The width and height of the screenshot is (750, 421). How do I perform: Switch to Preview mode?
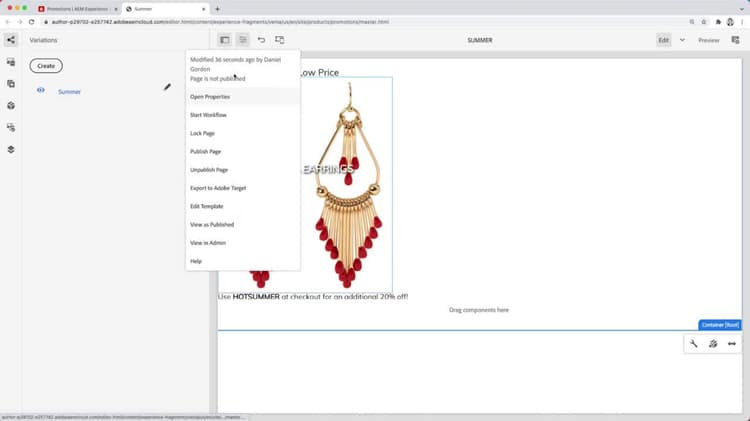click(x=708, y=40)
